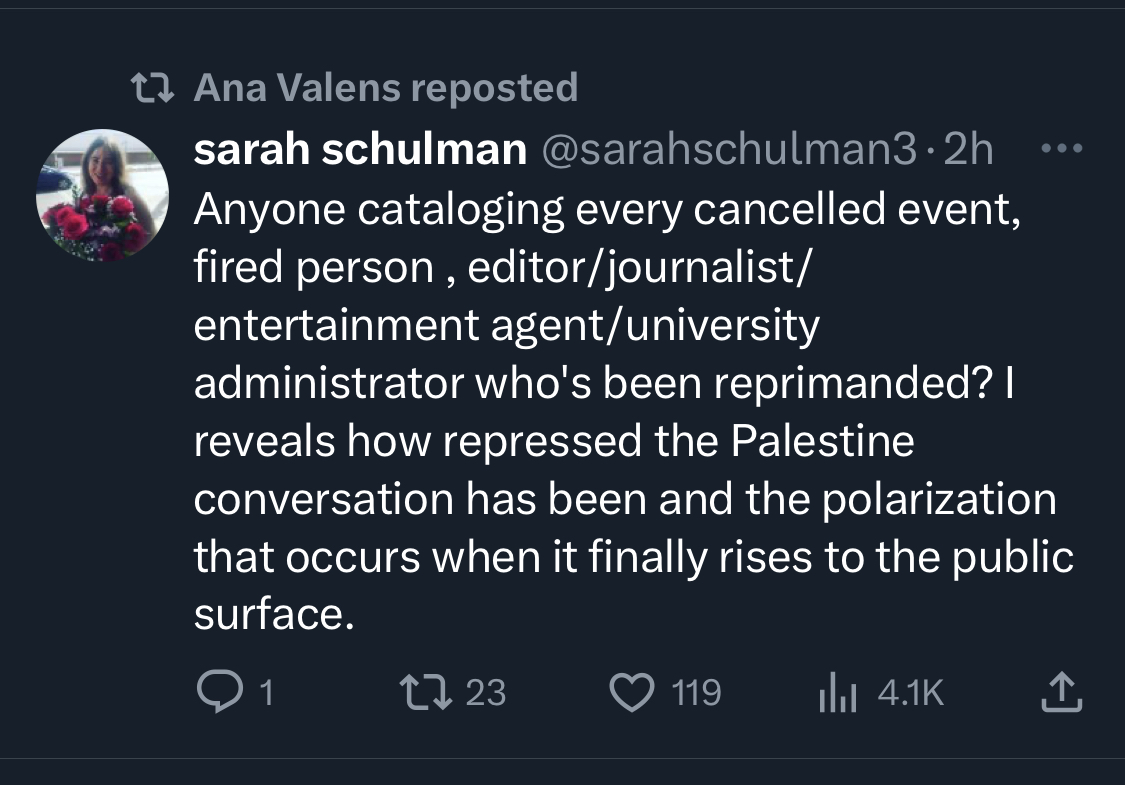Click the word "Palestine" in the tweet
The image size is (1125, 785).
coord(822,441)
